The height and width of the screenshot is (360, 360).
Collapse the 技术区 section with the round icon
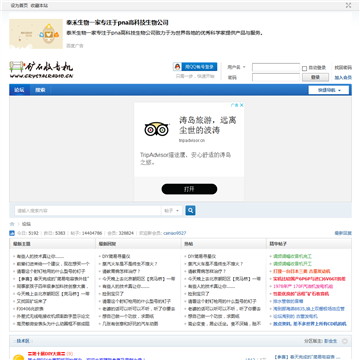[345, 341]
